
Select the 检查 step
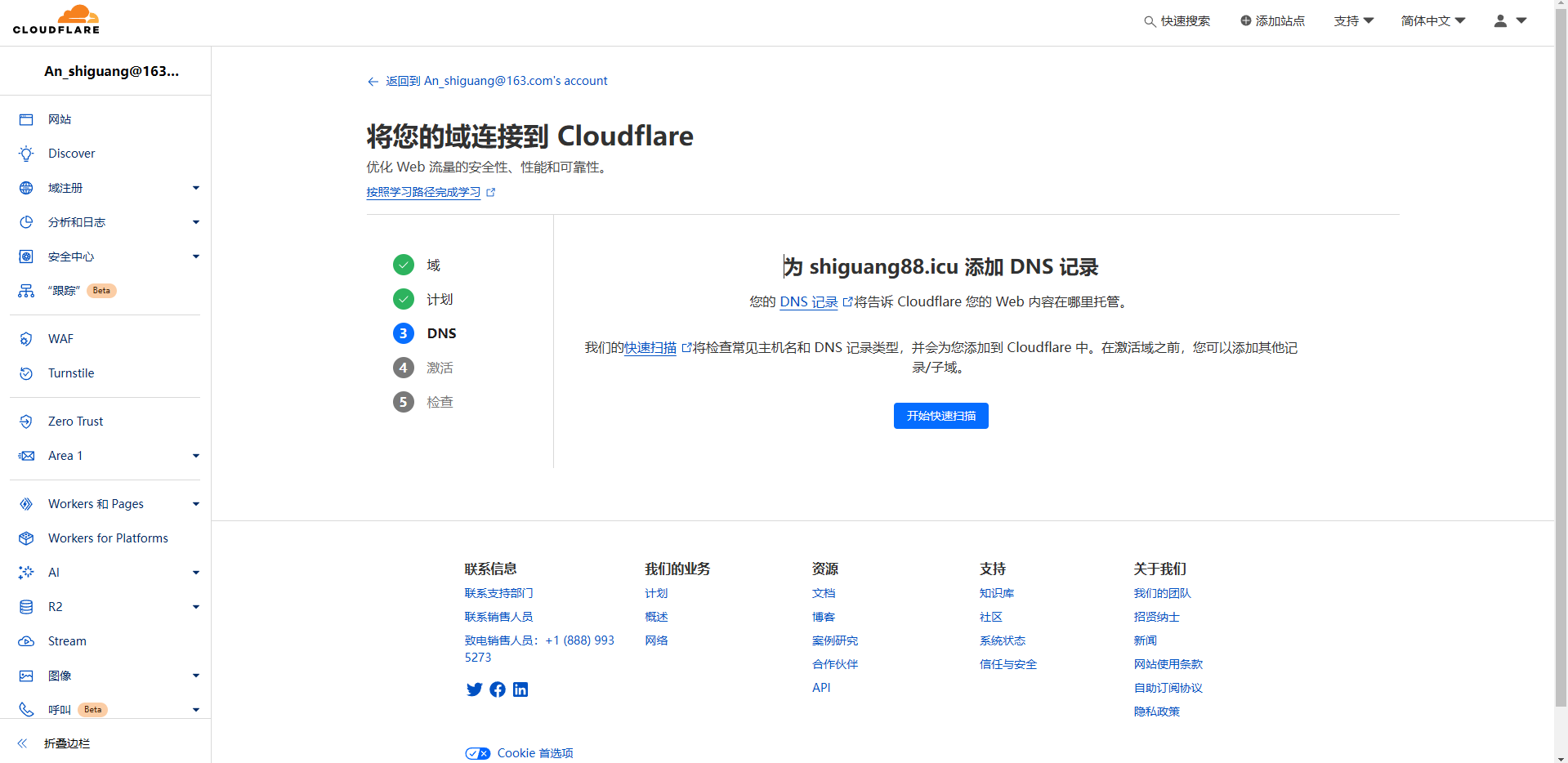tap(423, 402)
